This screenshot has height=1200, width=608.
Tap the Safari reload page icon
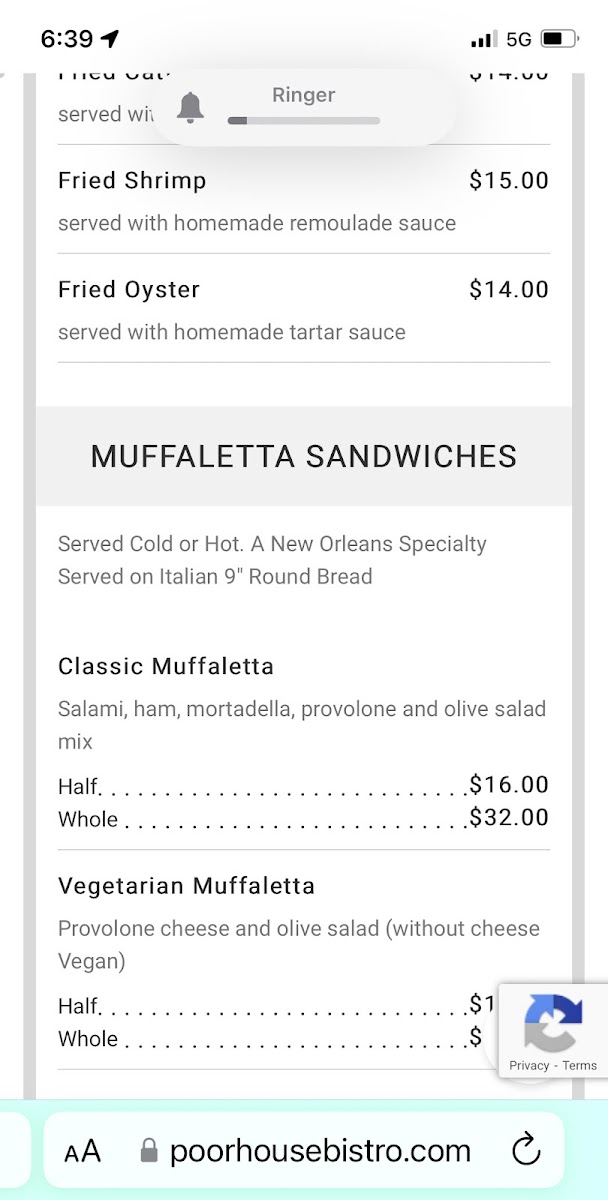pyautogui.click(x=526, y=1151)
